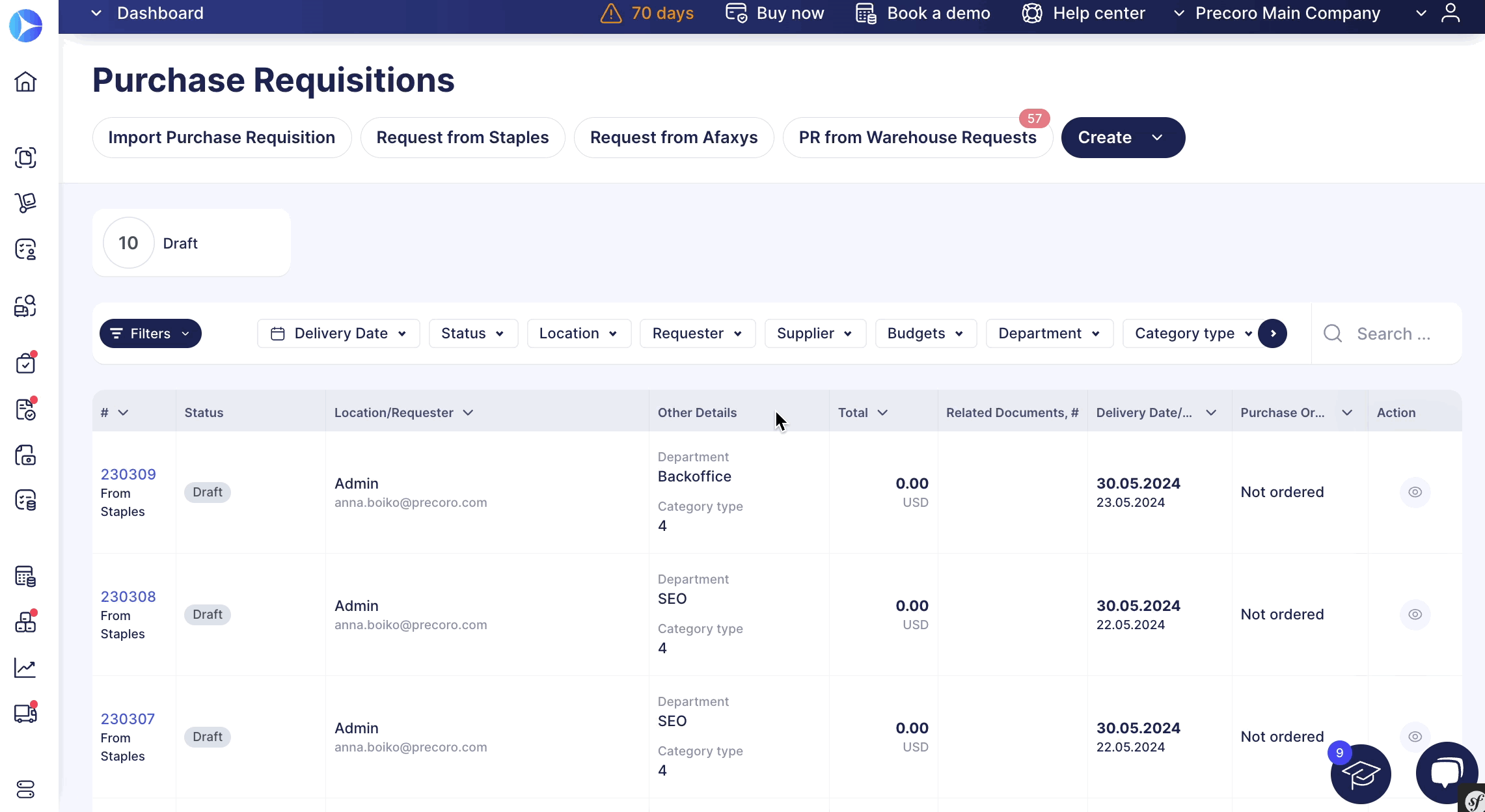The width and height of the screenshot is (1485, 812).
Task: Expand the Delivery Date filter
Action: (x=338, y=333)
